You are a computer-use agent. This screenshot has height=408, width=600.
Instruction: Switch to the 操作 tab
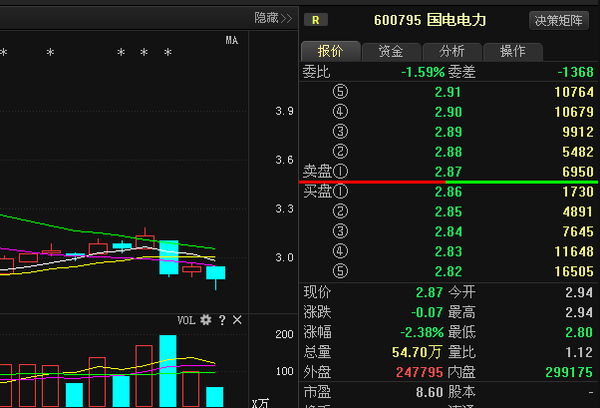click(513, 51)
